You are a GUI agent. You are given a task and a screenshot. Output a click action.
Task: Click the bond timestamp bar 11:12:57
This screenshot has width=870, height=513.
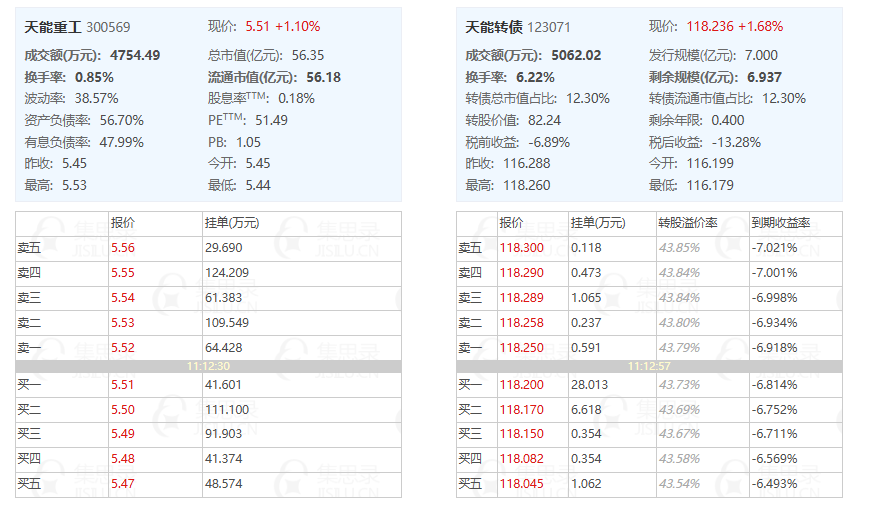(x=649, y=366)
